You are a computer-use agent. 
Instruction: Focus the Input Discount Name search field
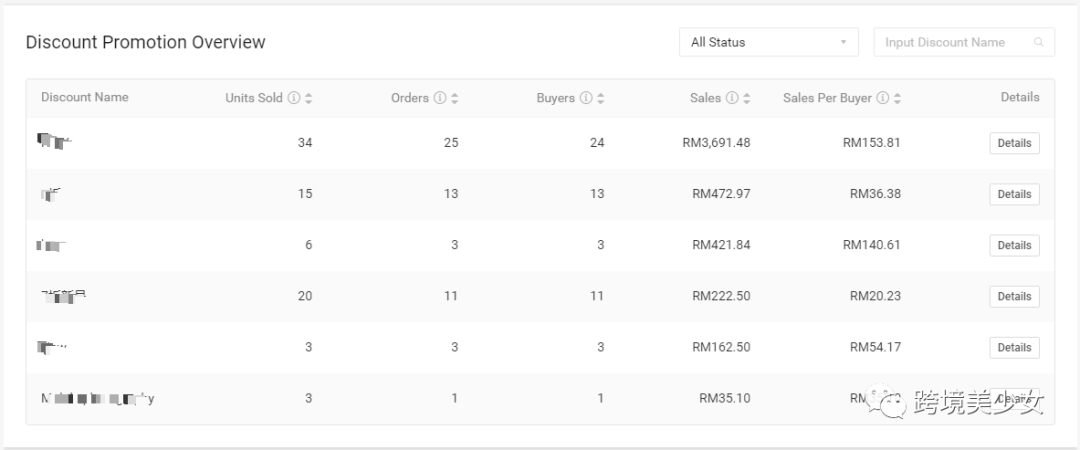tap(964, 42)
